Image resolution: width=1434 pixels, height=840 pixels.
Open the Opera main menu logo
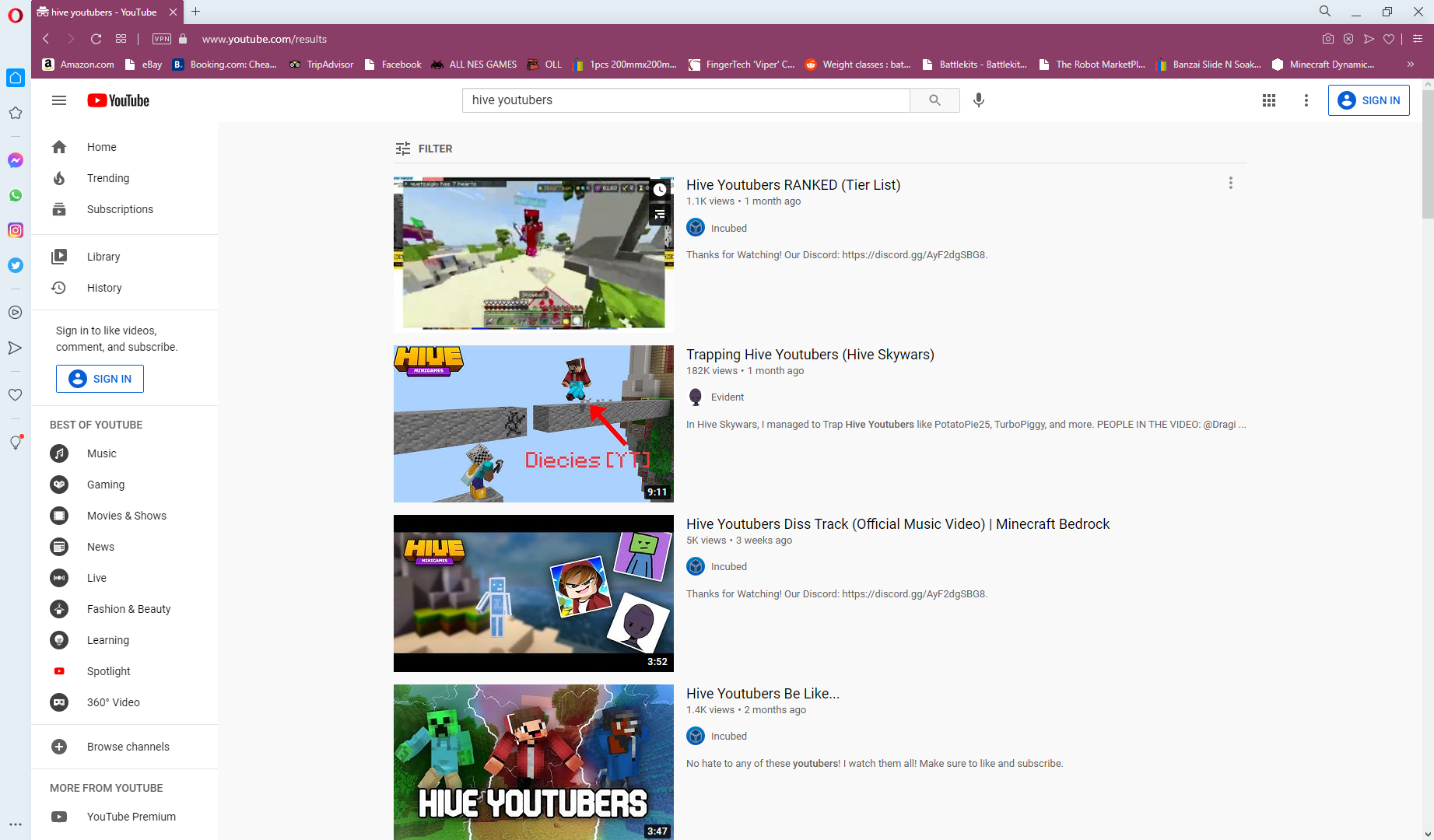tap(16, 16)
